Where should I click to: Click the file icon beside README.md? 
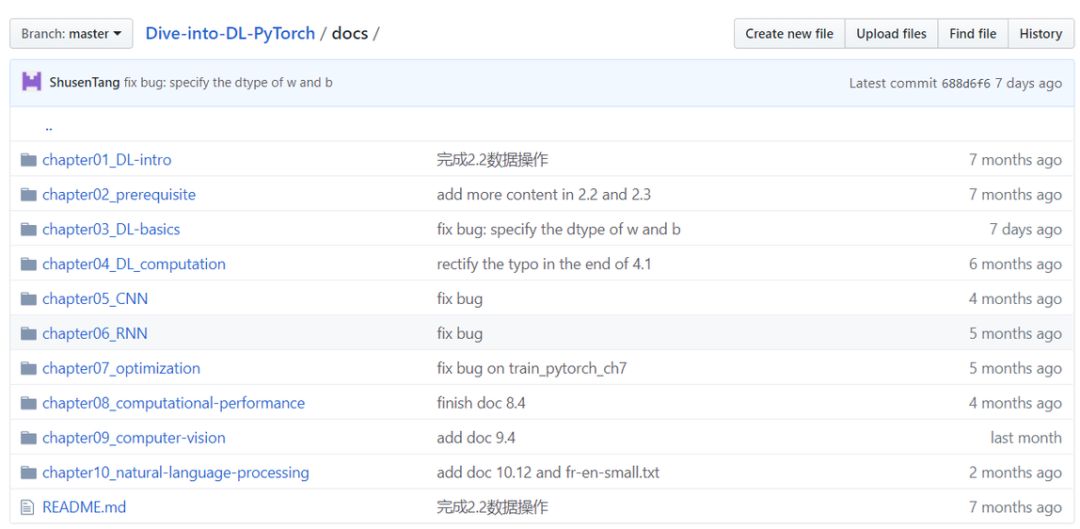click(x=28, y=508)
